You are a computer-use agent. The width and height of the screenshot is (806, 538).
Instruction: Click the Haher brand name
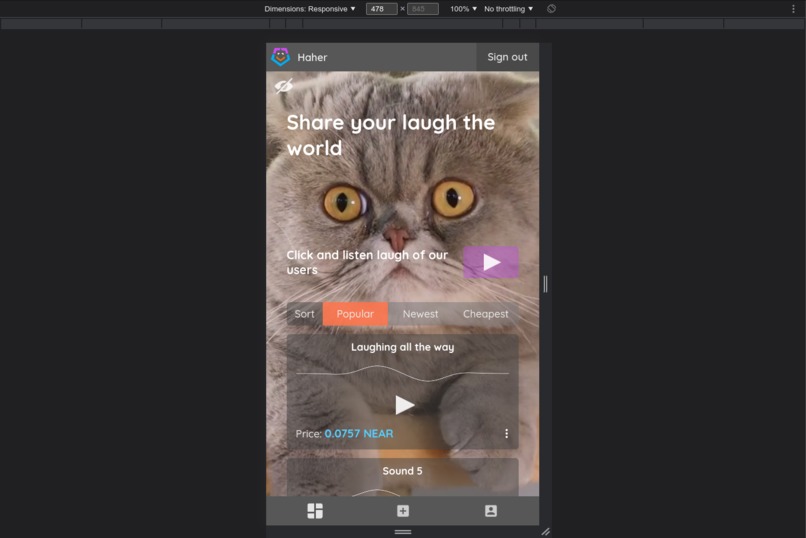(x=312, y=58)
